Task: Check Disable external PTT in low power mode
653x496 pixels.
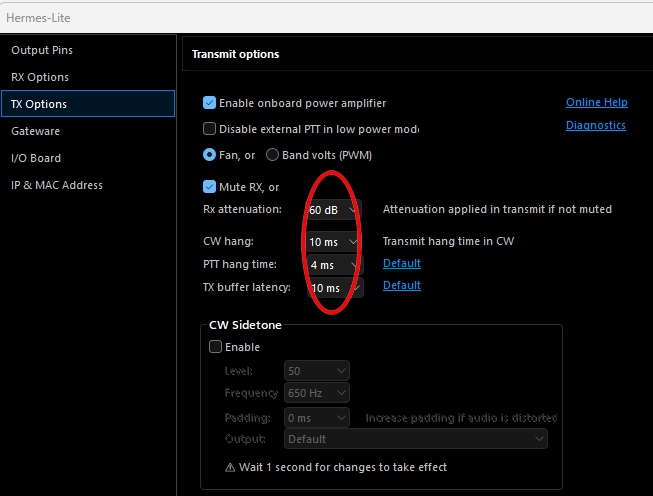Action: (210, 129)
